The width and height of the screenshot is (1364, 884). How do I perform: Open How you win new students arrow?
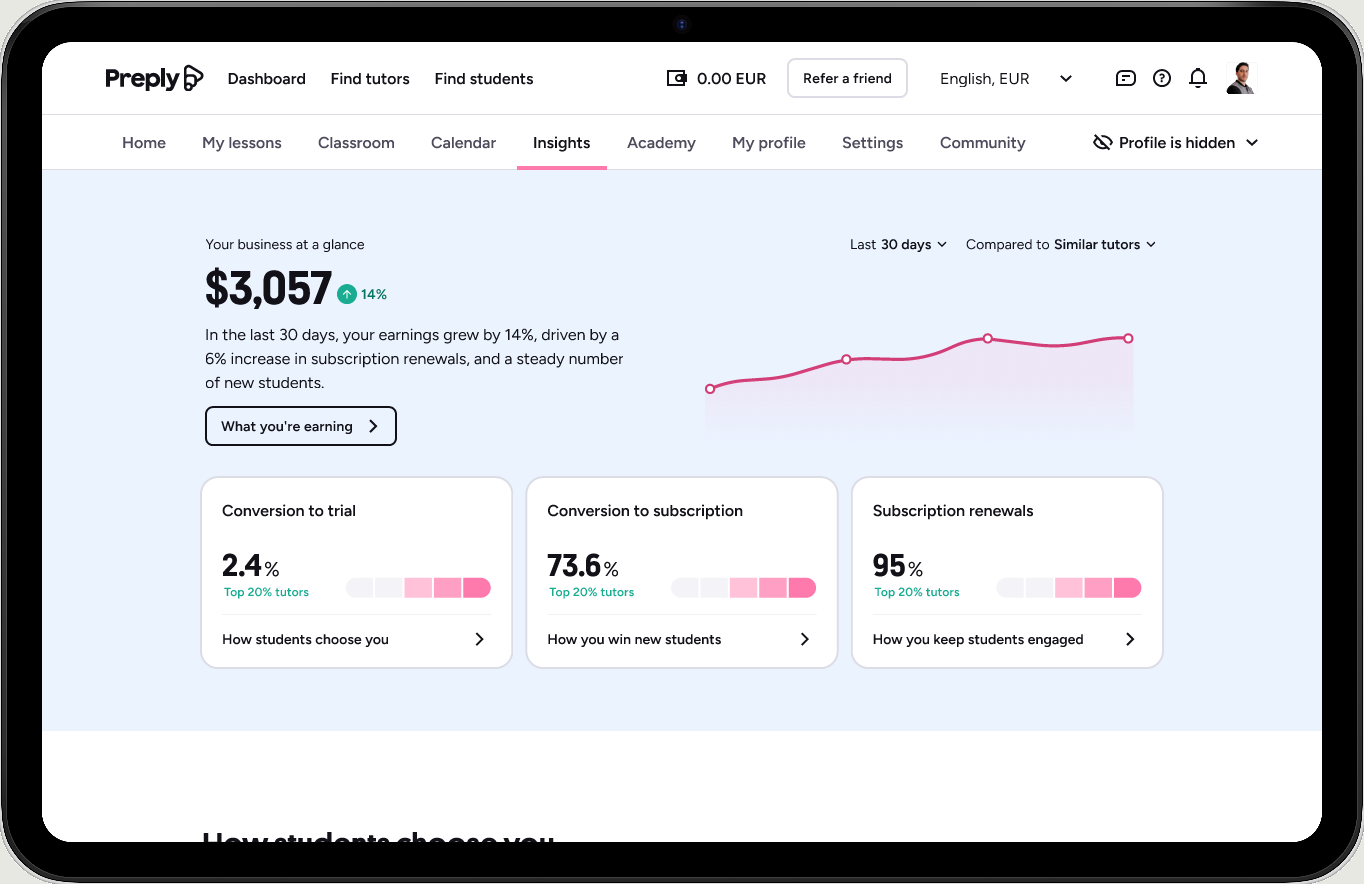[805, 639]
